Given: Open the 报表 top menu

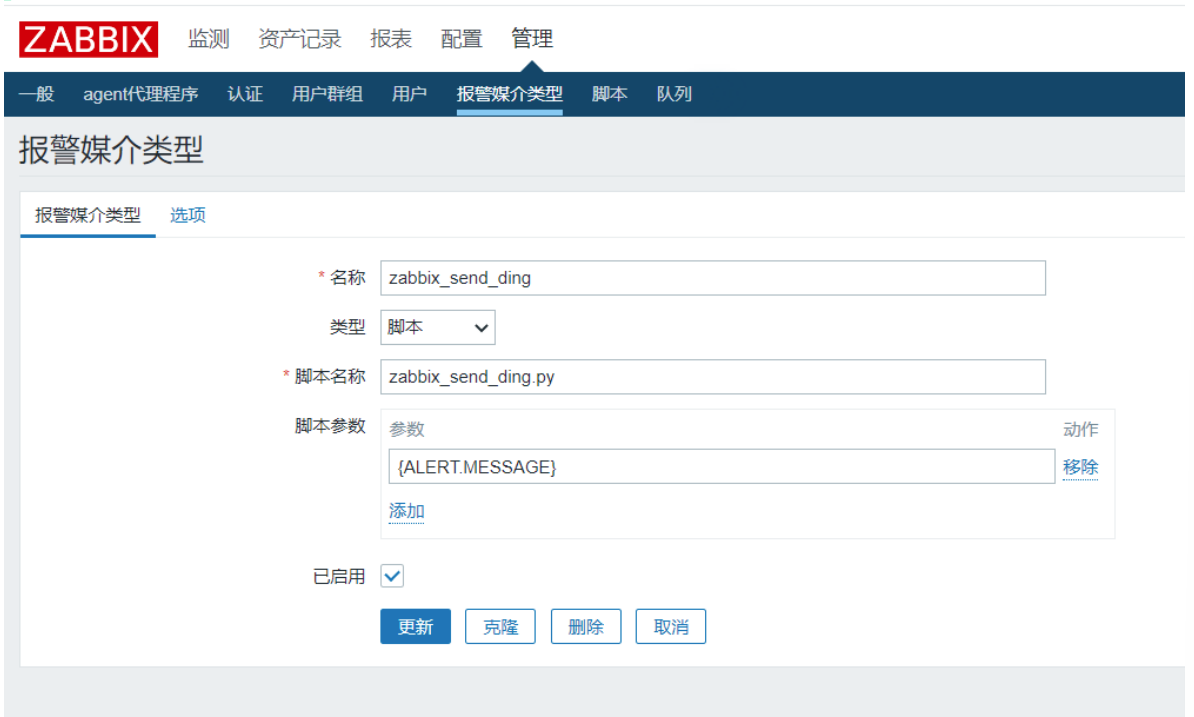Looking at the screenshot, I should [391, 39].
